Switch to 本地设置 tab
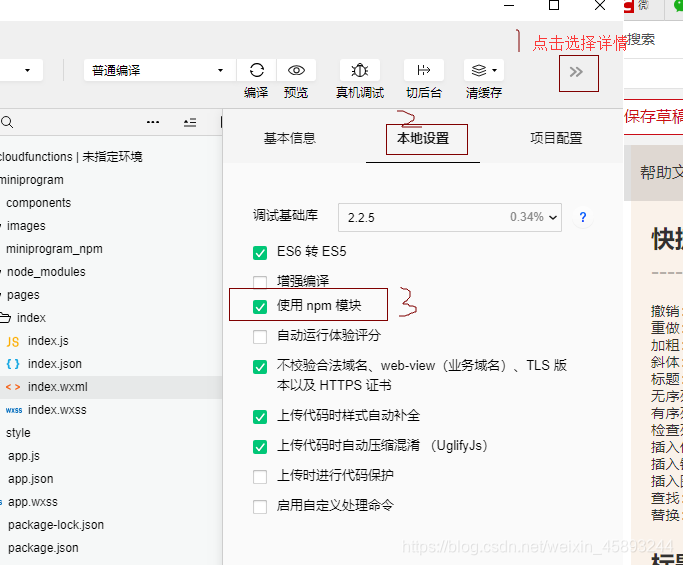This screenshot has height=565, width=683. coord(423,138)
